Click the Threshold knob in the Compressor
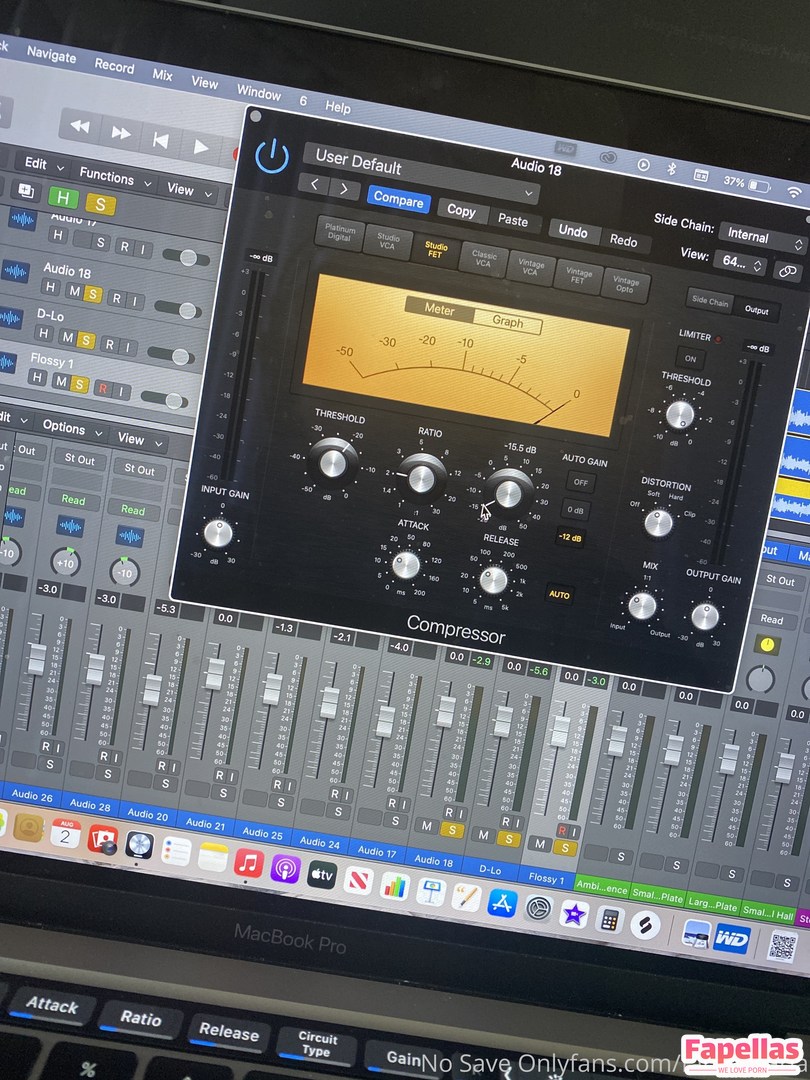This screenshot has width=810, height=1080. pos(333,461)
